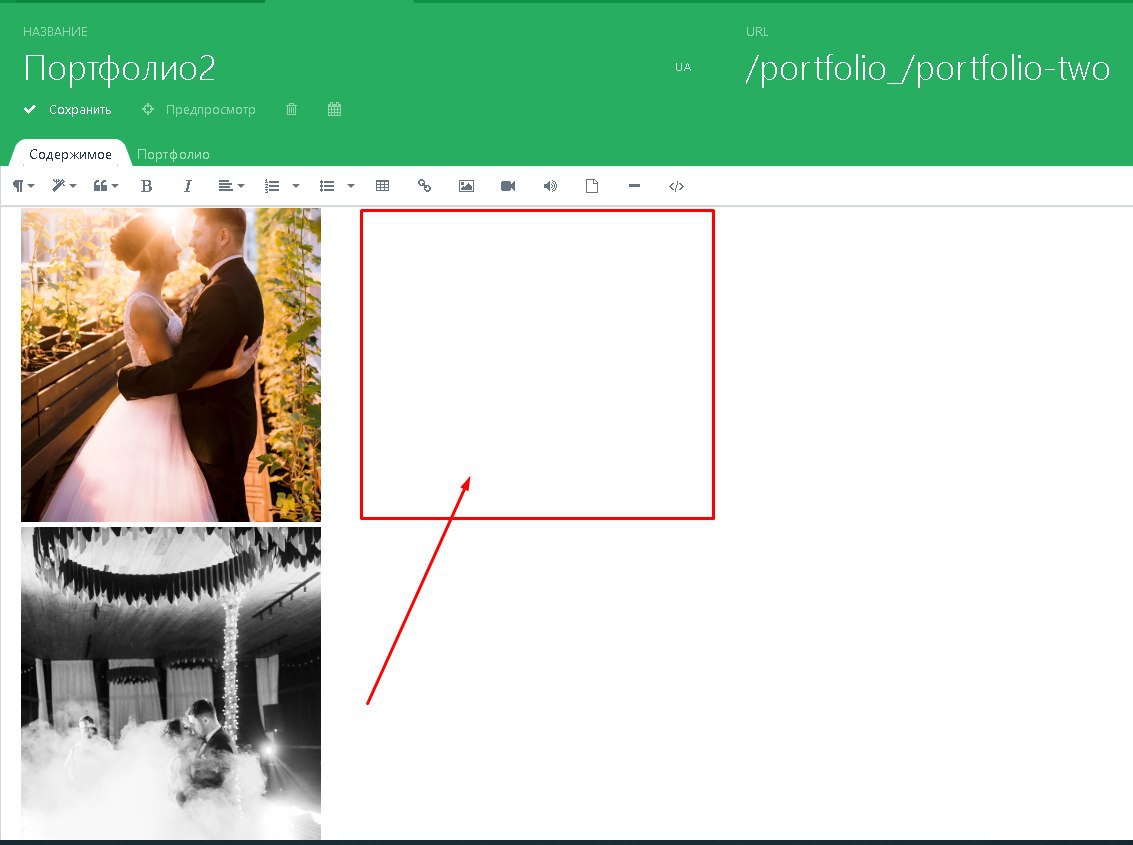Viewport: 1133px width, 845px height.
Task: Insert an image
Action: 467,186
